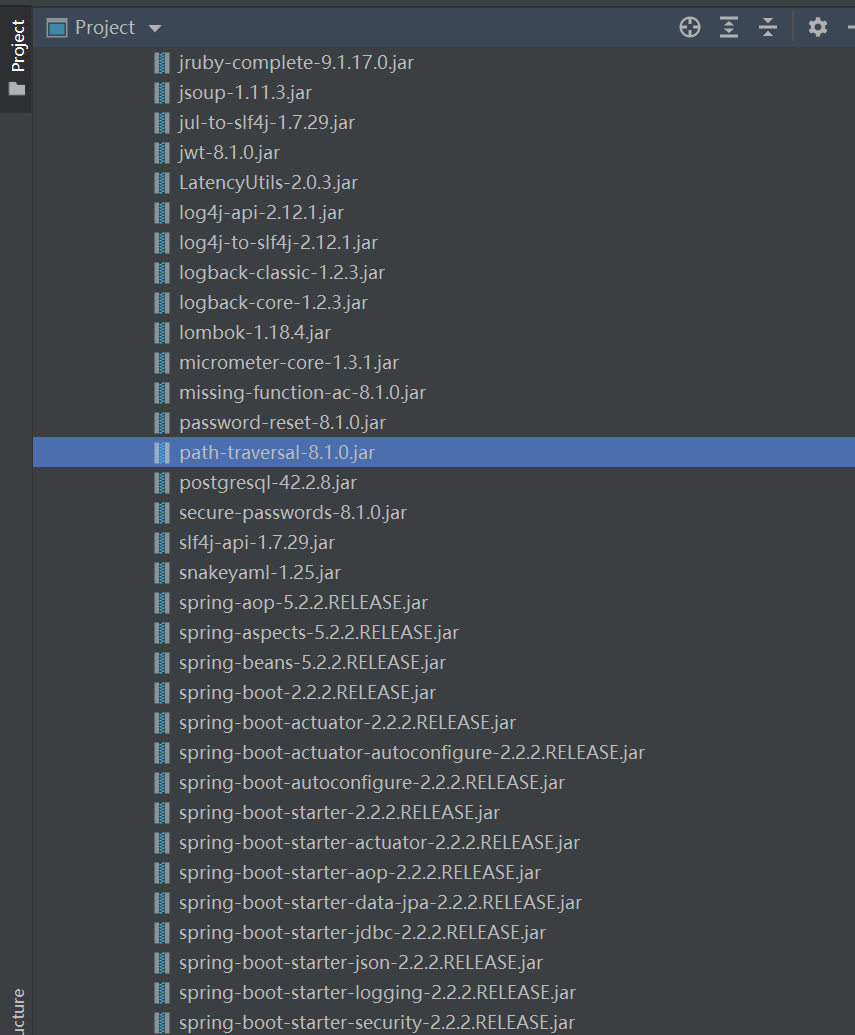Select logback-classic-1.2.3.jar entry
This screenshot has height=1035, width=855.
pyautogui.click(x=282, y=273)
